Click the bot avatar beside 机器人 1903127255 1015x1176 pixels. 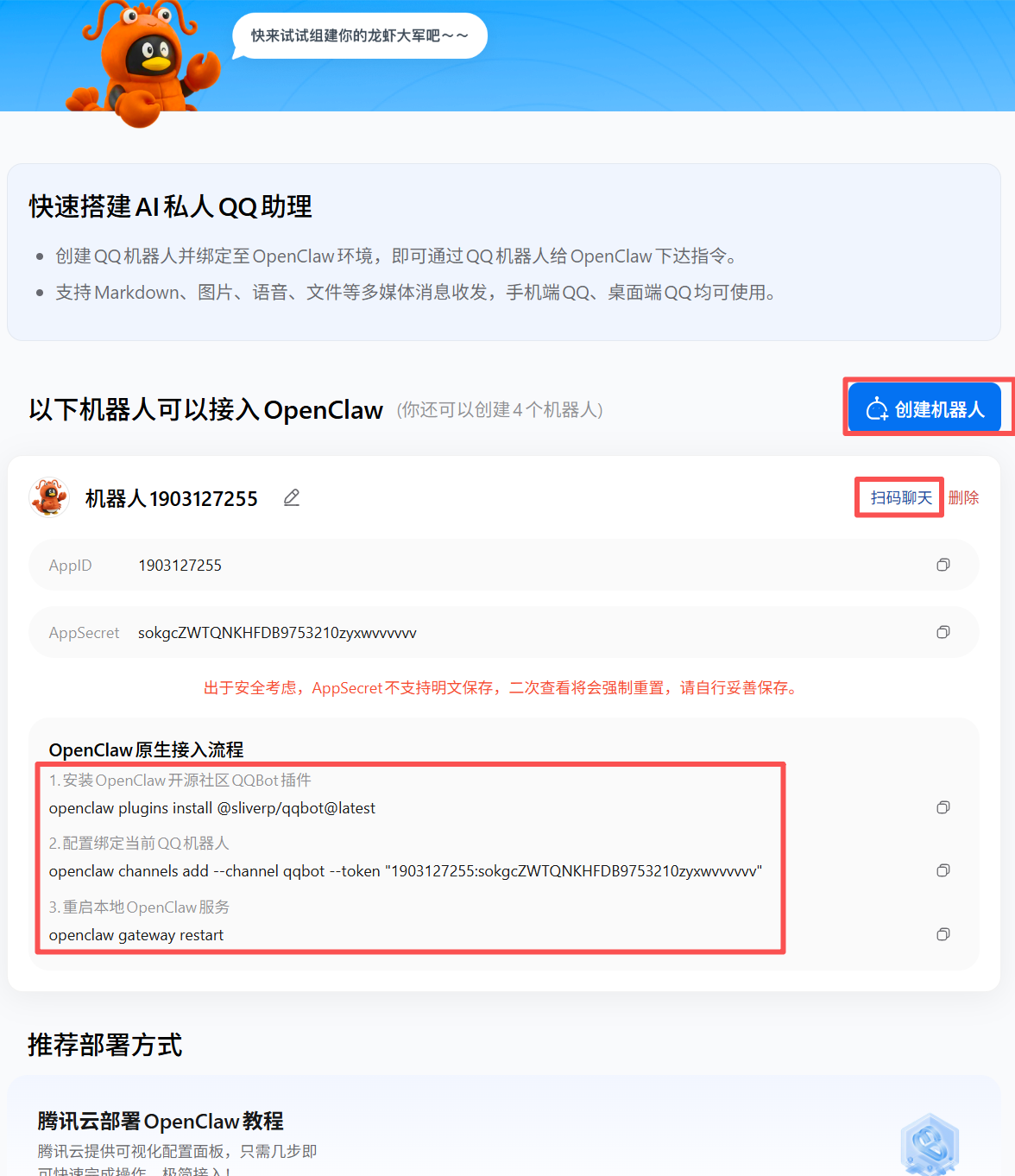point(49,497)
